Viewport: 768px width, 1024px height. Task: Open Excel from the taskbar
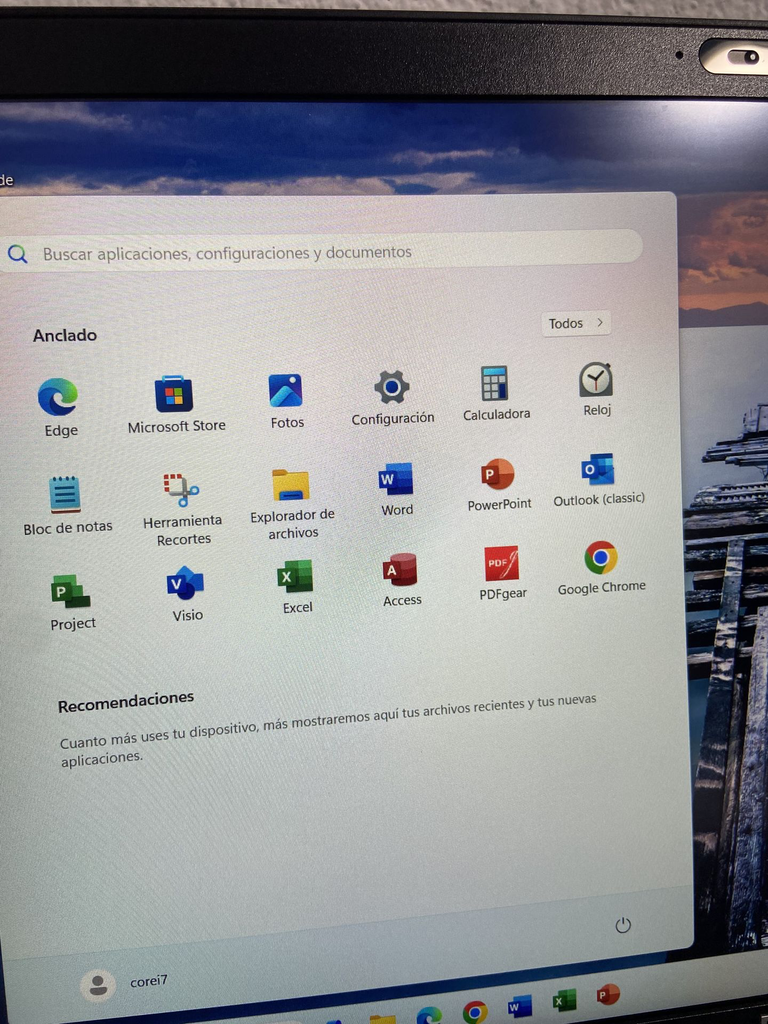(564, 1000)
